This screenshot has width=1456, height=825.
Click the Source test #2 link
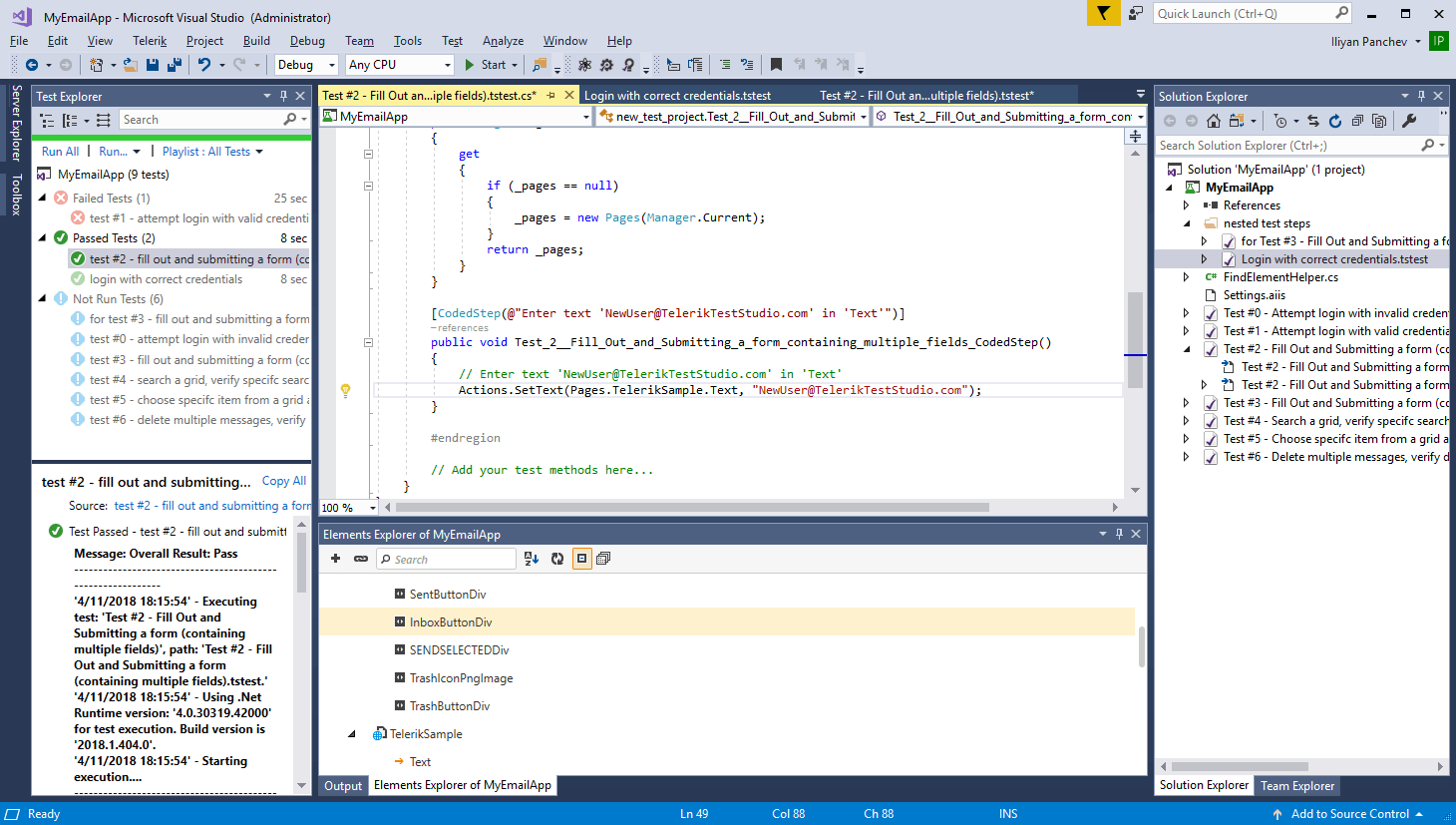(x=211, y=506)
